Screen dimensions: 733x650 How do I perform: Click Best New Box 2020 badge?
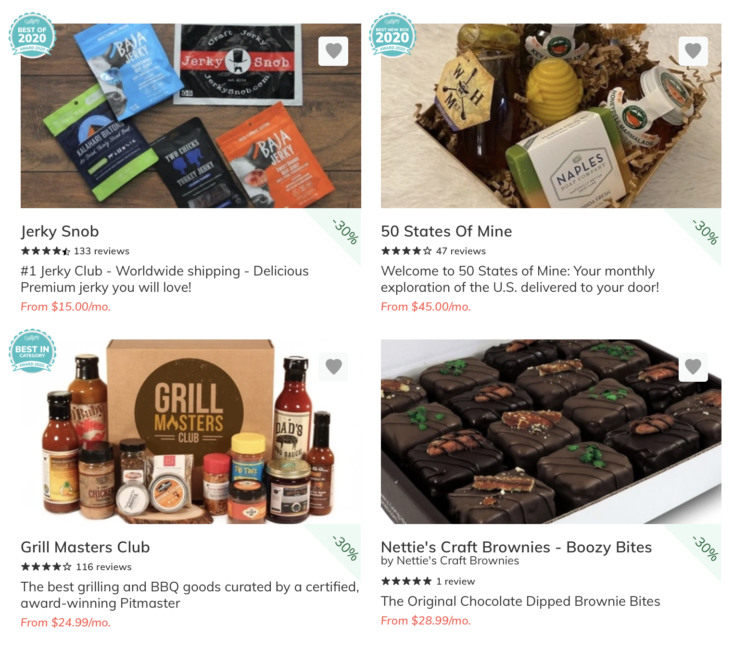coord(392,35)
